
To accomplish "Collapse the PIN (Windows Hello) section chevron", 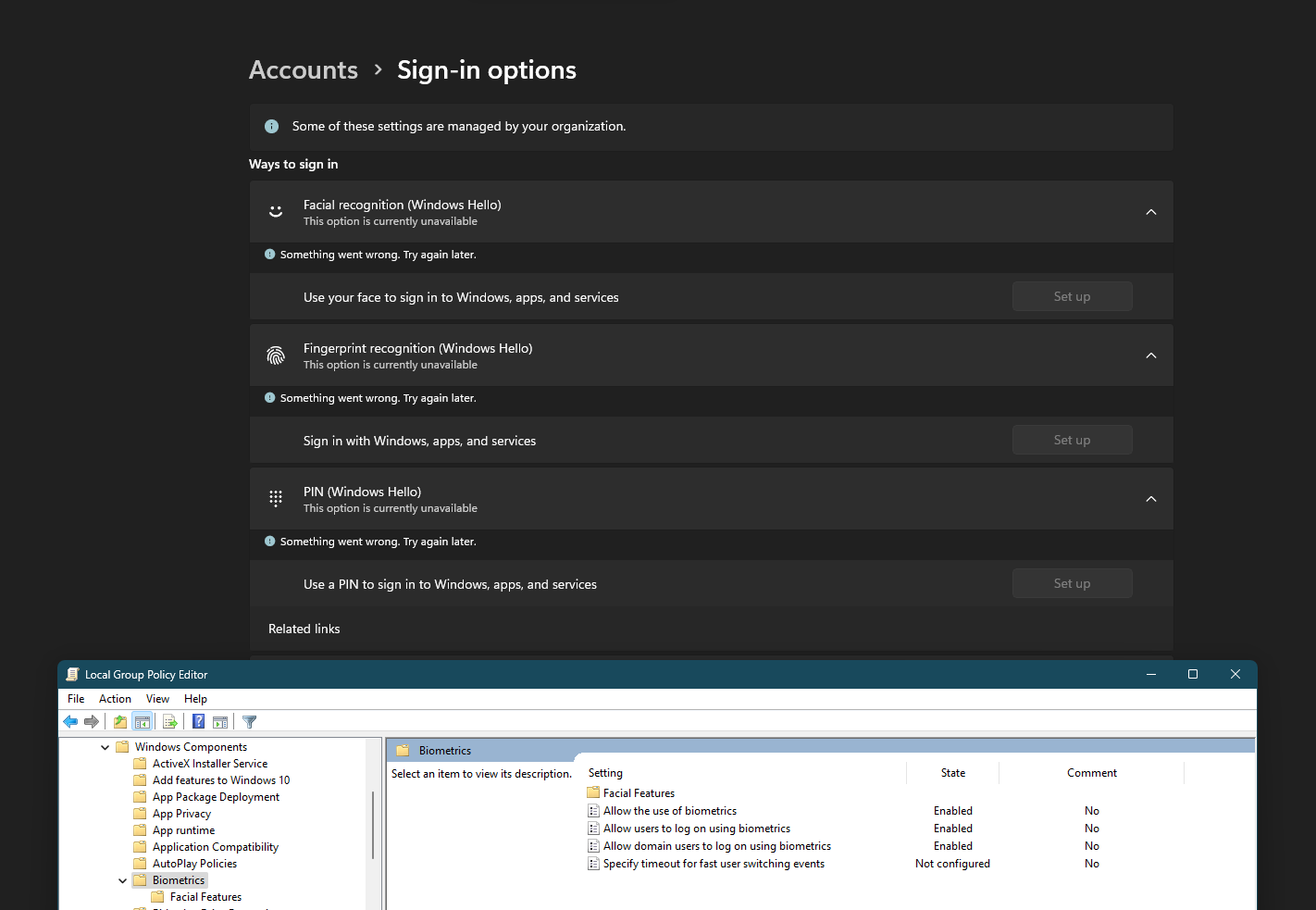I will tap(1151, 499).
